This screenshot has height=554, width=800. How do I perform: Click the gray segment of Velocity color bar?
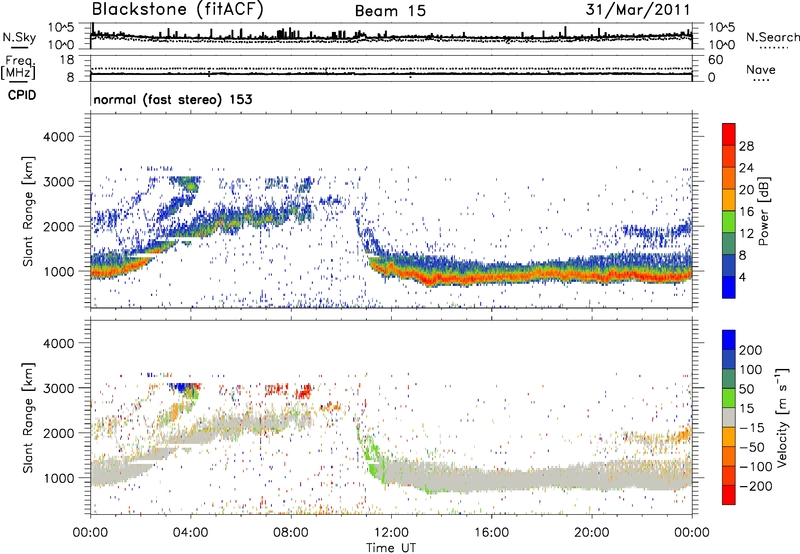tap(729, 417)
